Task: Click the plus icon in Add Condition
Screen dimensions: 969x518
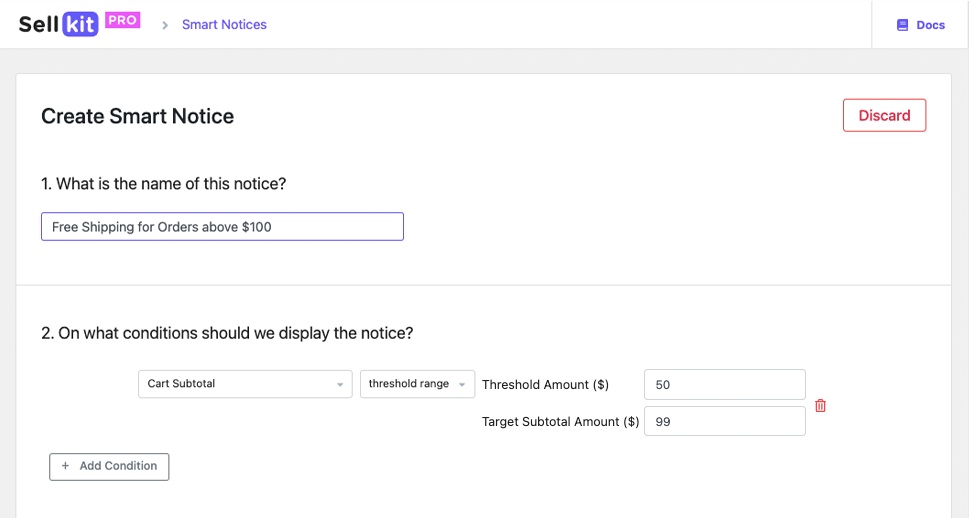Action: point(66,466)
